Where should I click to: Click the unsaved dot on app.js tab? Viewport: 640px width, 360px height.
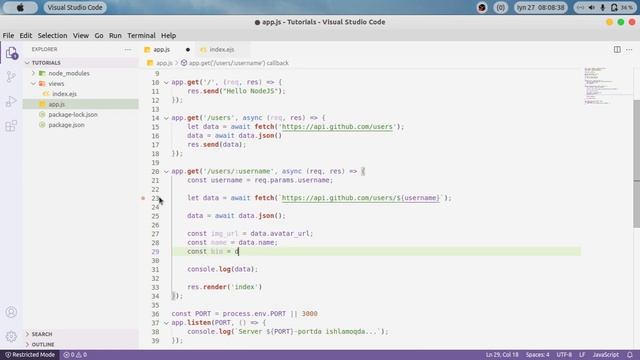(x=188, y=49)
